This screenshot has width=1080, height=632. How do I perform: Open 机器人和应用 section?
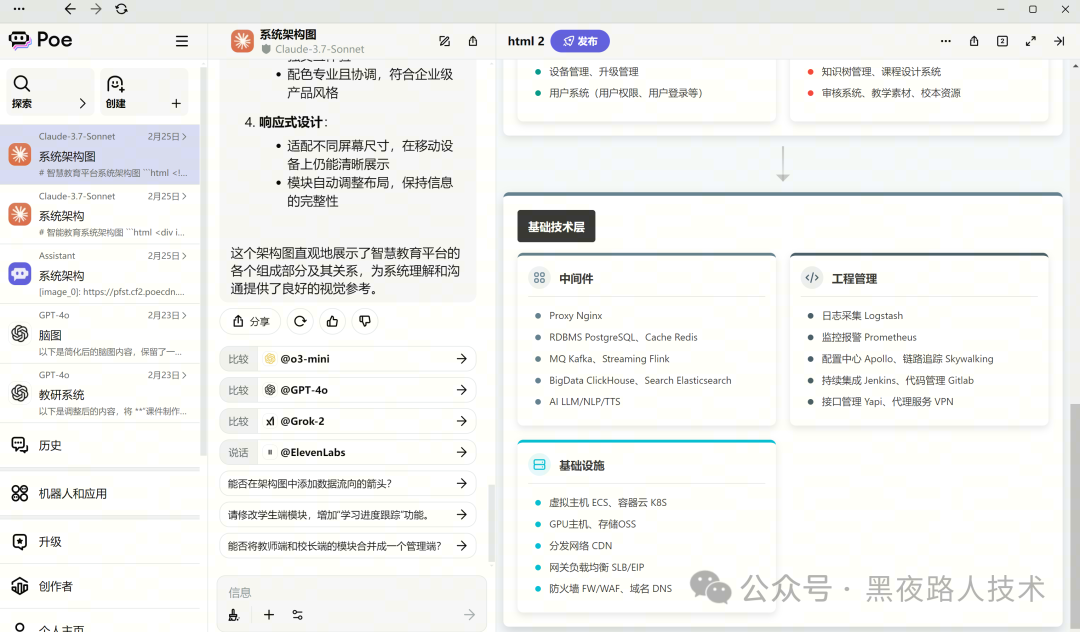tap(100, 494)
